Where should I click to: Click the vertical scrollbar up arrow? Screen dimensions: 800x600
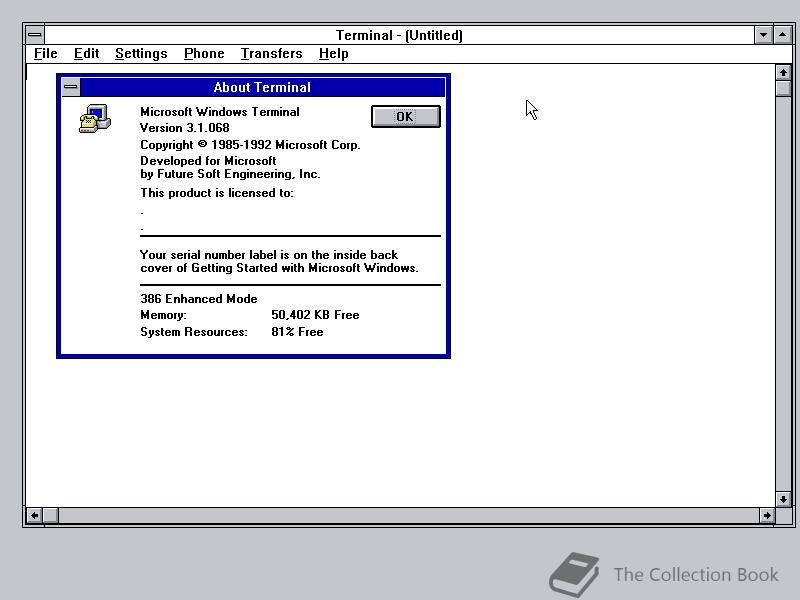pos(783,72)
